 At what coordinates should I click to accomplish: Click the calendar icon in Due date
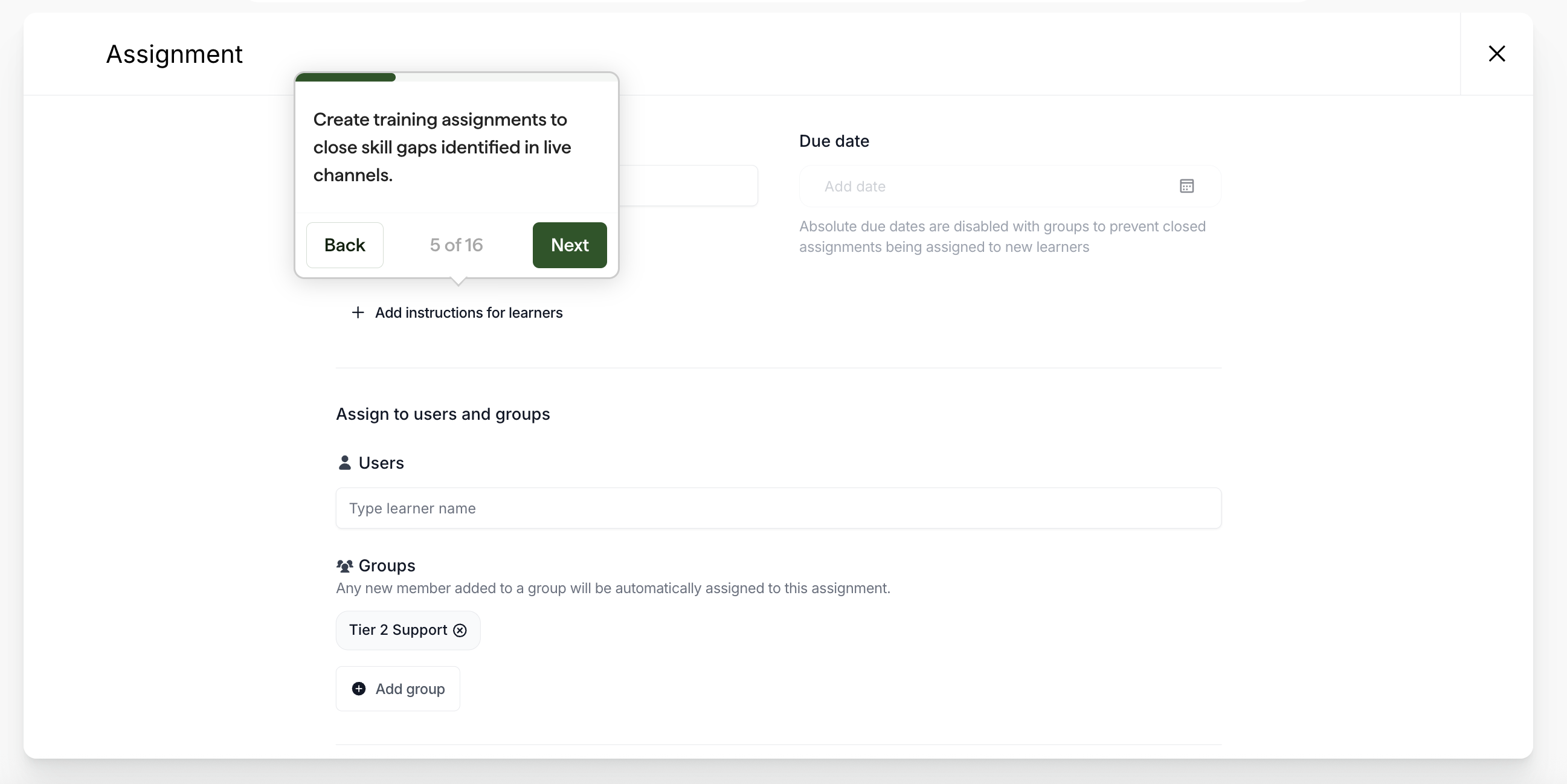pyautogui.click(x=1186, y=186)
